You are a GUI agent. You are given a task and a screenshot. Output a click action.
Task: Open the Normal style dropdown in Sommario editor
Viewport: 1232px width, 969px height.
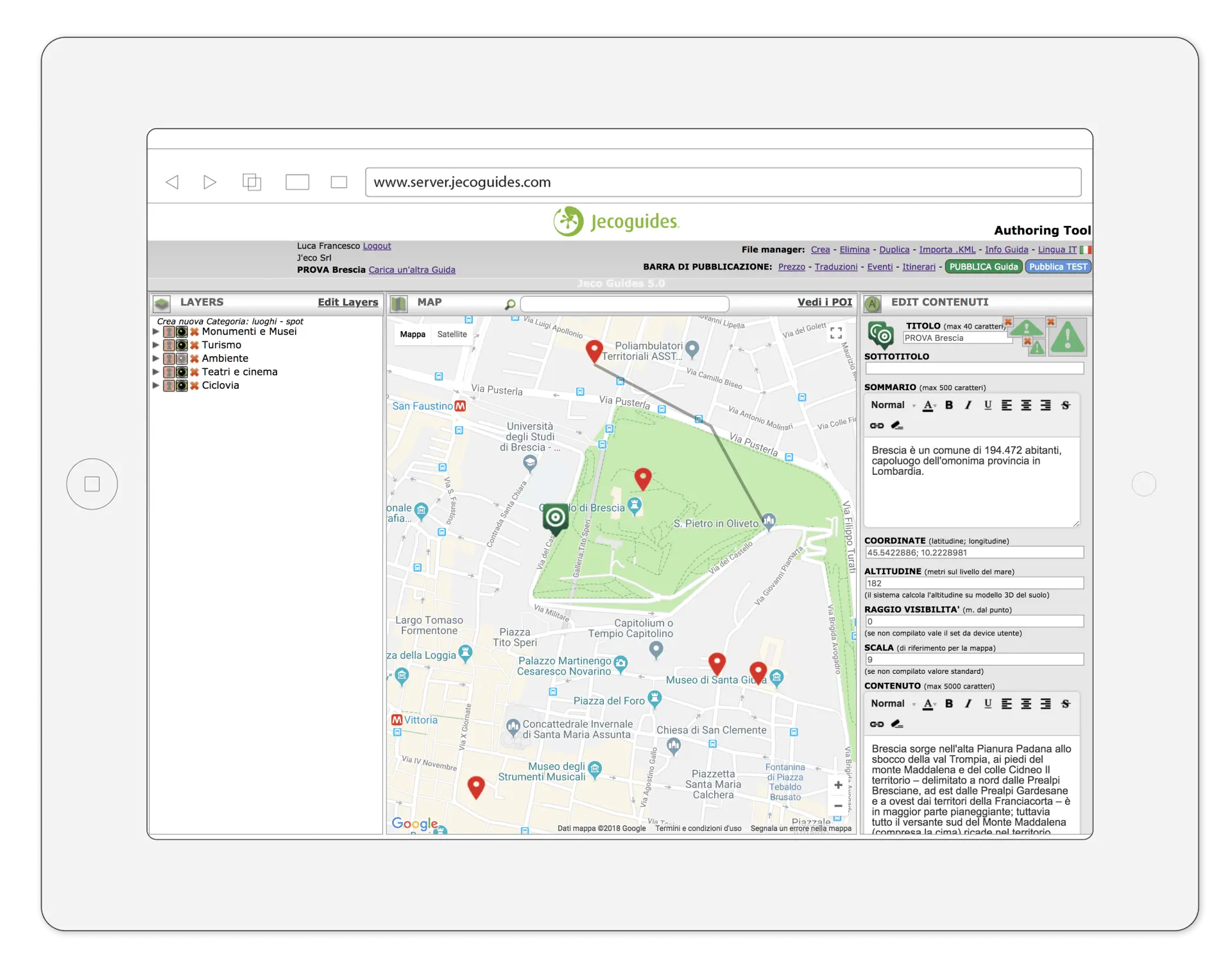pos(893,405)
